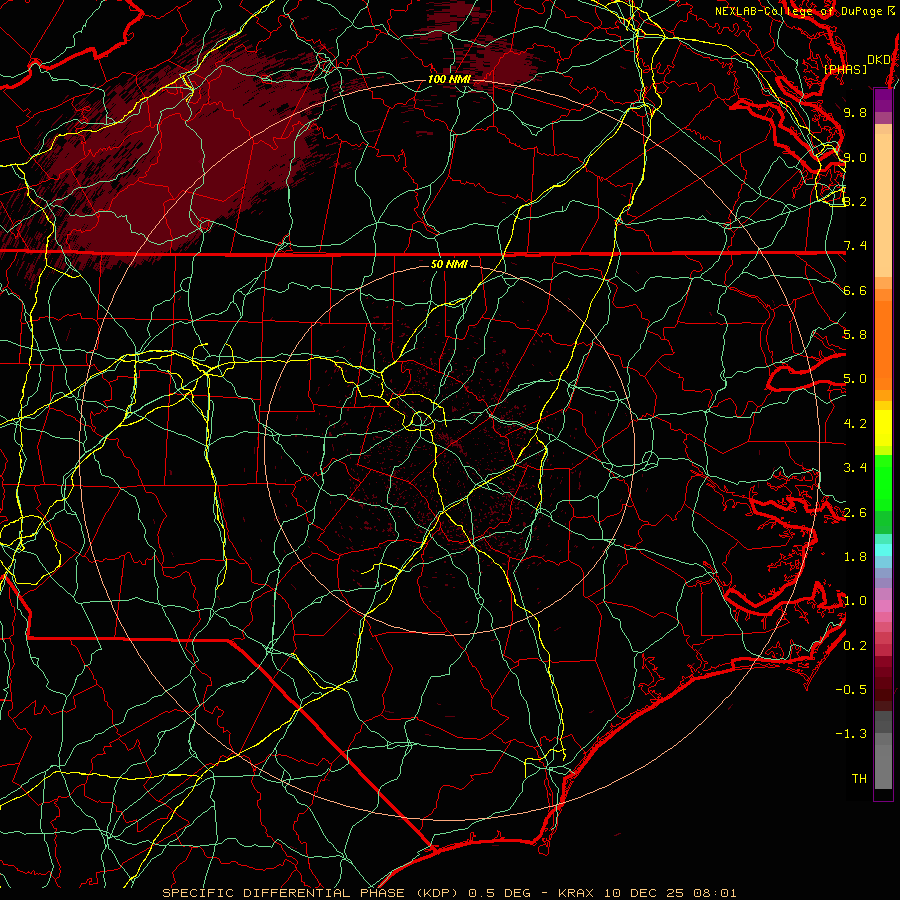The height and width of the screenshot is (900, 900).
Task: Select the 5.8 legend value
Action: pos(855,335)
